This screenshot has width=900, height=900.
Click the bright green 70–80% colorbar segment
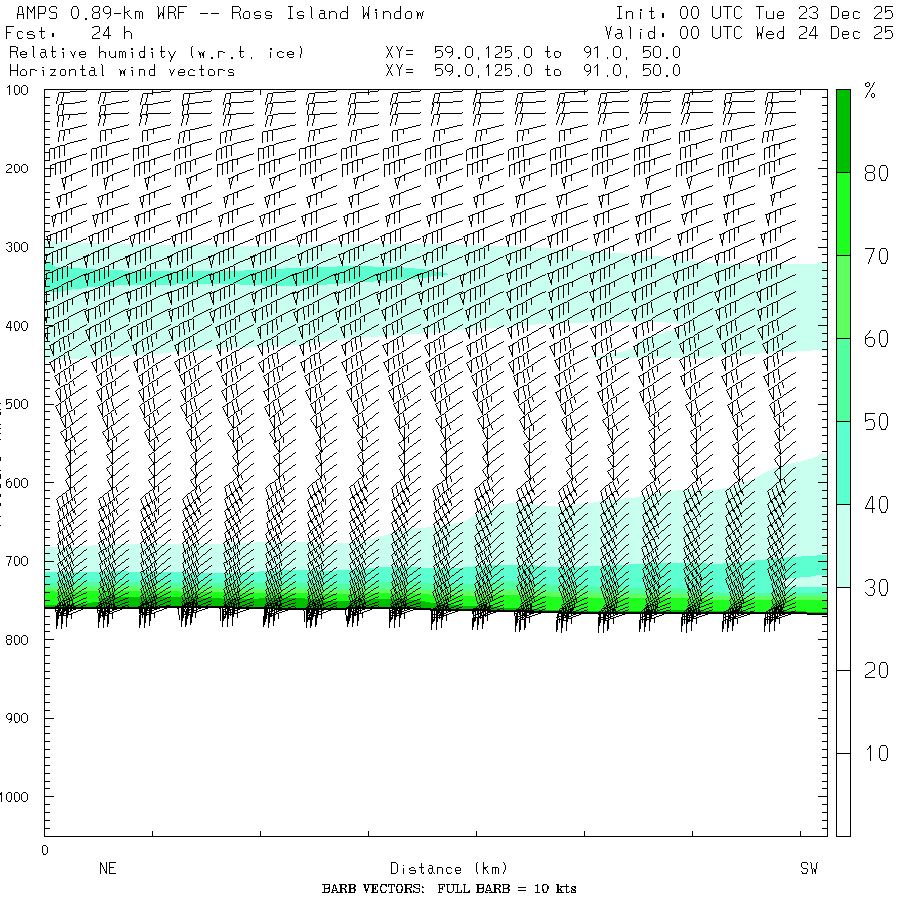843,213
